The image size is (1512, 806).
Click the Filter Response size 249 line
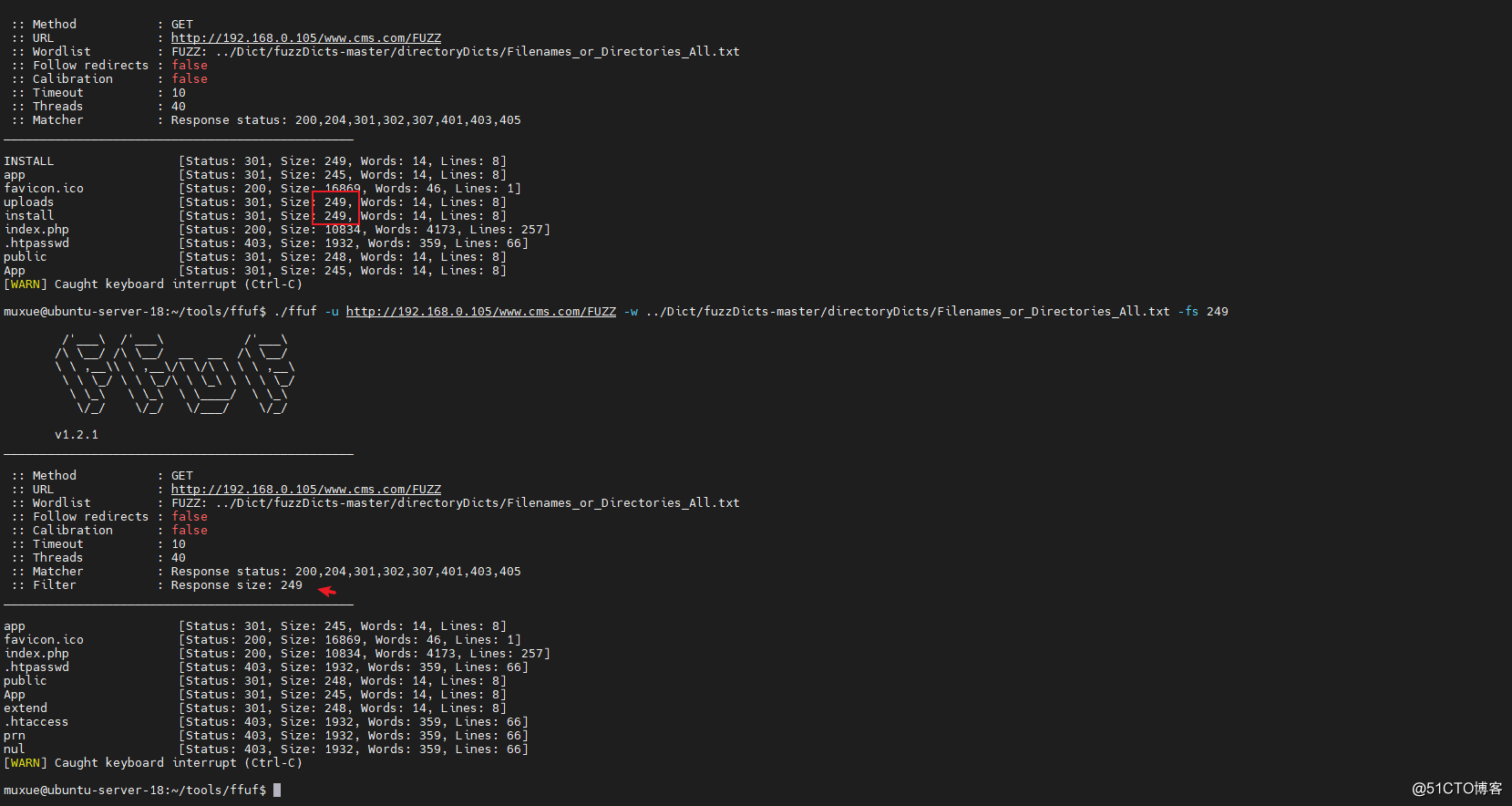pyautogui.click(x=157, y=585)
